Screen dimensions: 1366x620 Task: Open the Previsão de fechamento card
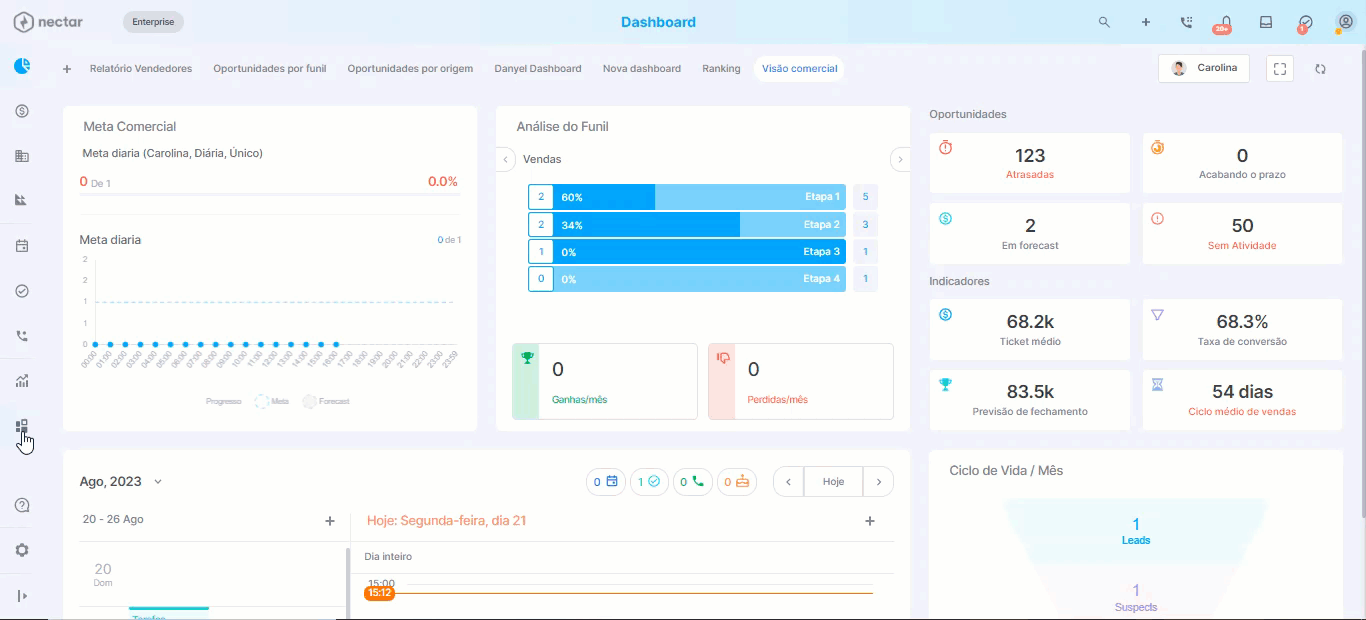click(x=1030, y=400)
